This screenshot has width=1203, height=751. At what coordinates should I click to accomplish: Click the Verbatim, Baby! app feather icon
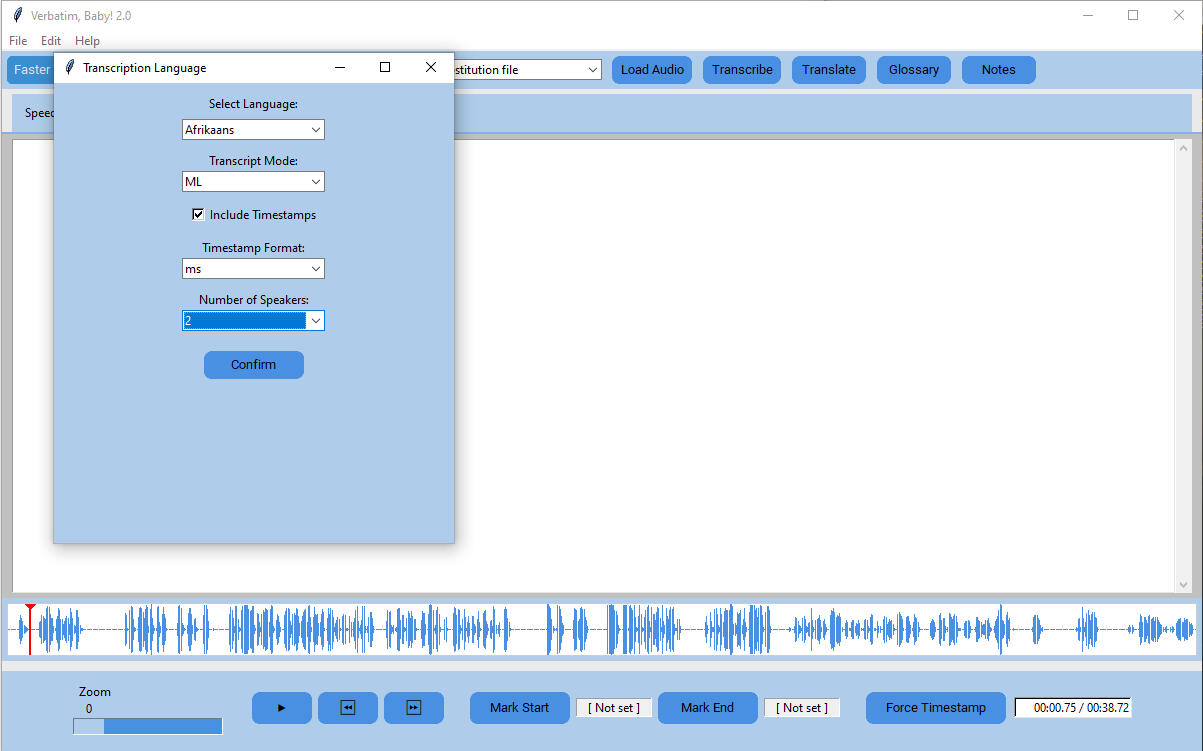[17, 16]
